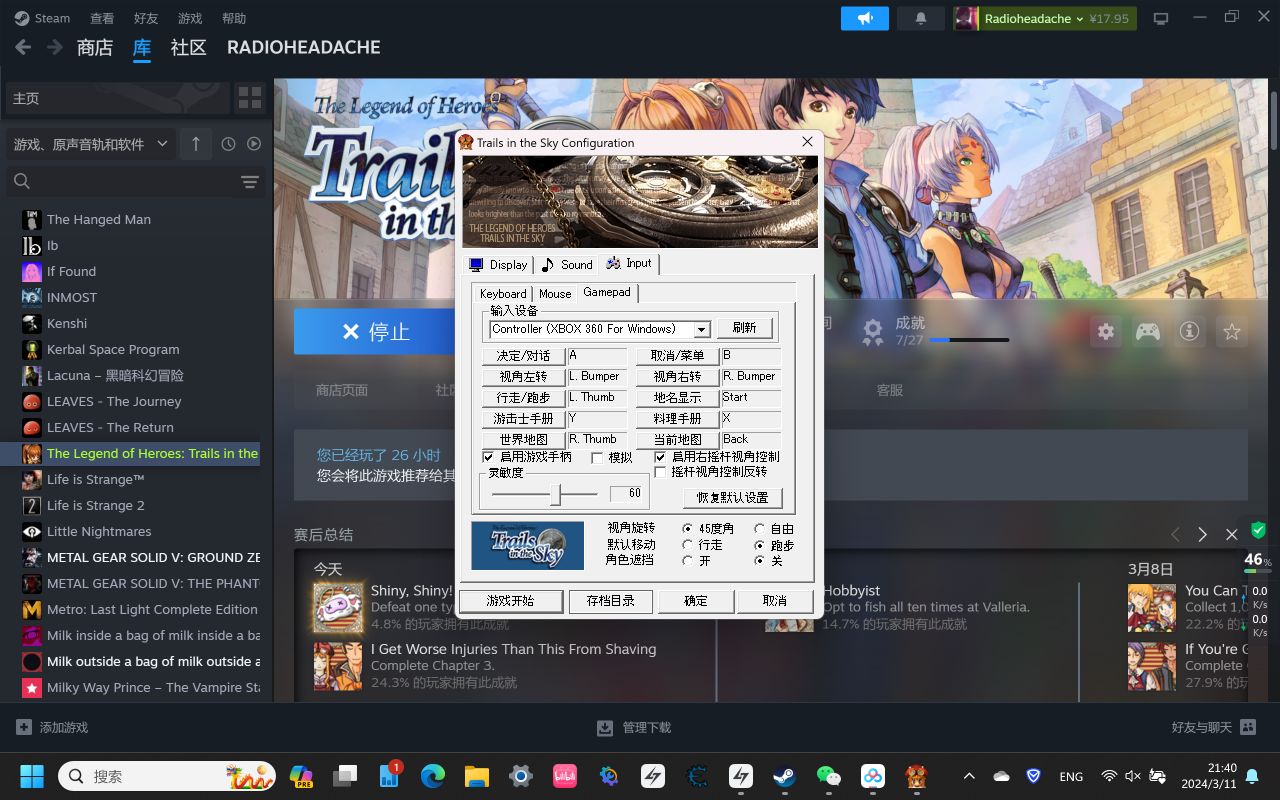Screen dimensions: 1280x800
Task: Open Microsoft Edge from taskbar
Action: pos(432,776)
